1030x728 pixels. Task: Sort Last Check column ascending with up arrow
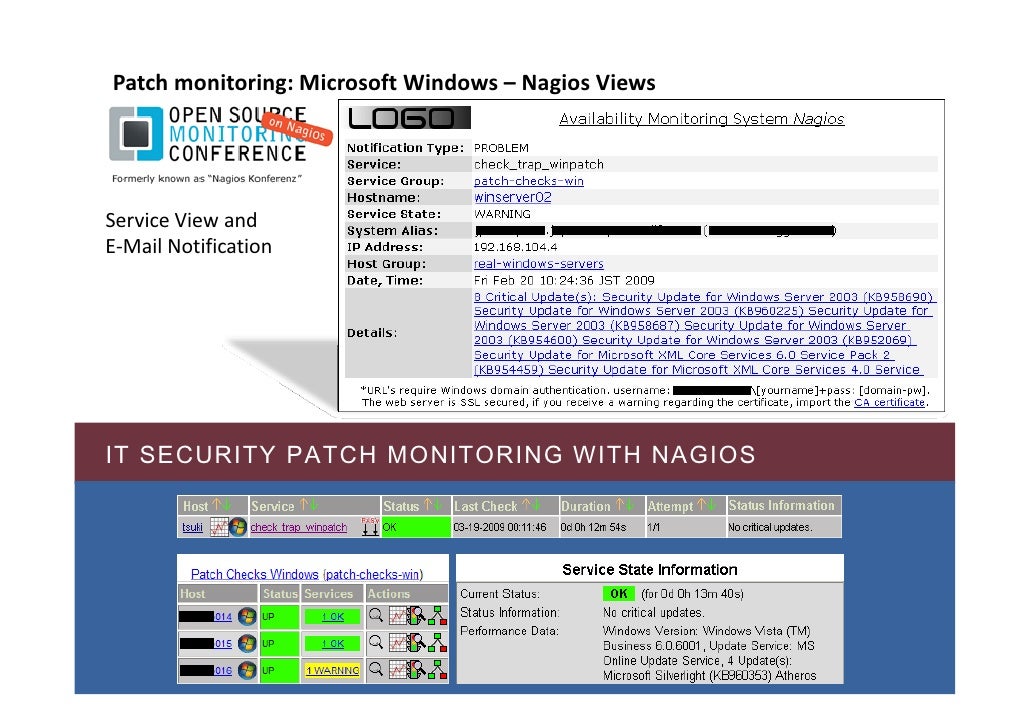tap(527, 505)
